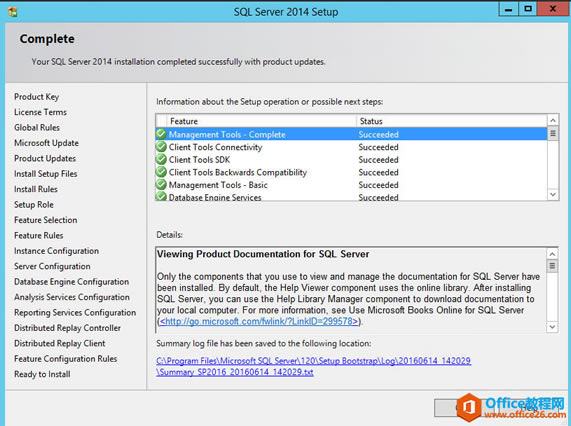Click the Install Setup Files step
Screen dimensions: 571x426
[x=46, y=174]
